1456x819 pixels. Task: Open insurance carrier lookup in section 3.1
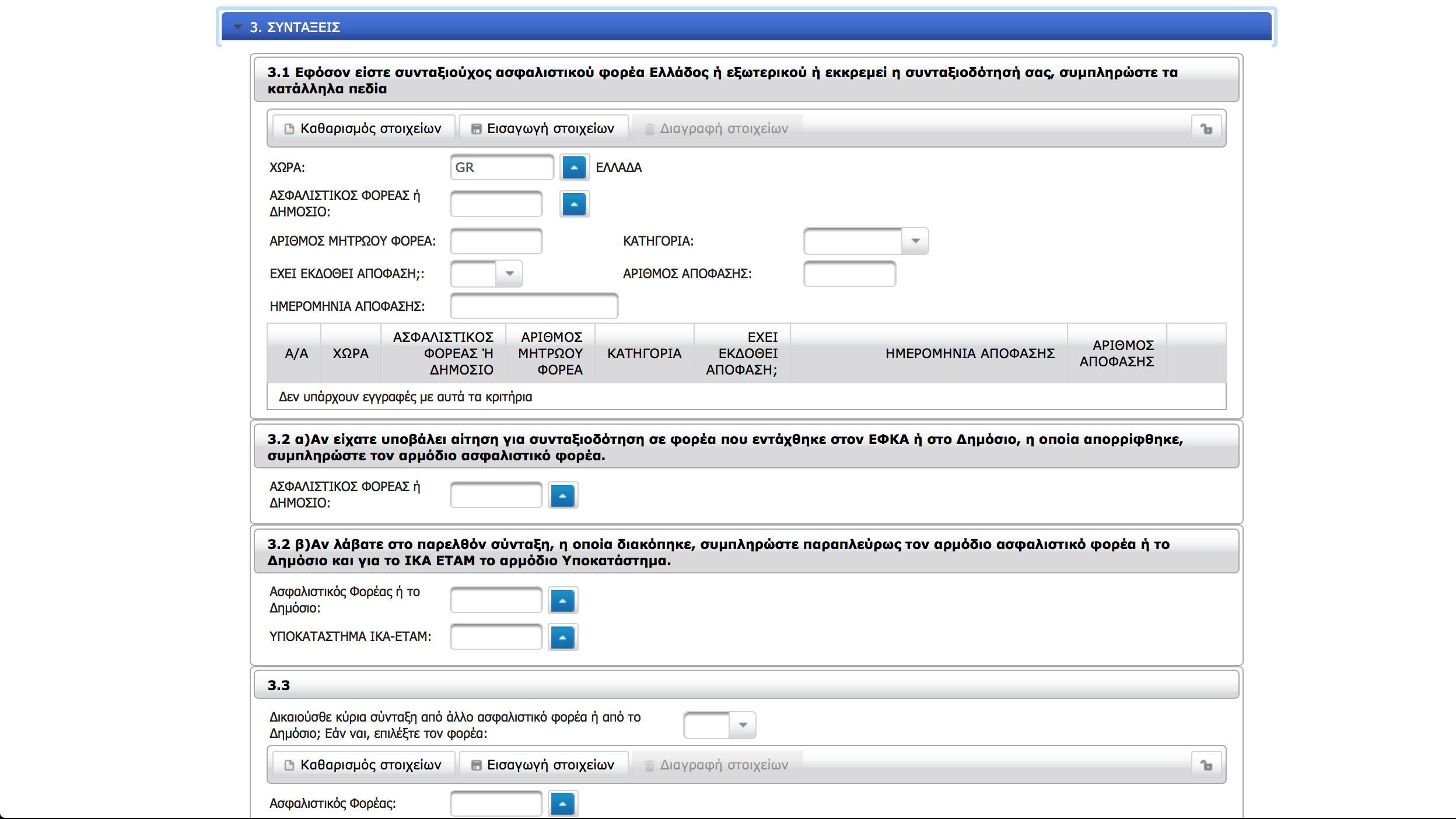click(x=574, y=204)
